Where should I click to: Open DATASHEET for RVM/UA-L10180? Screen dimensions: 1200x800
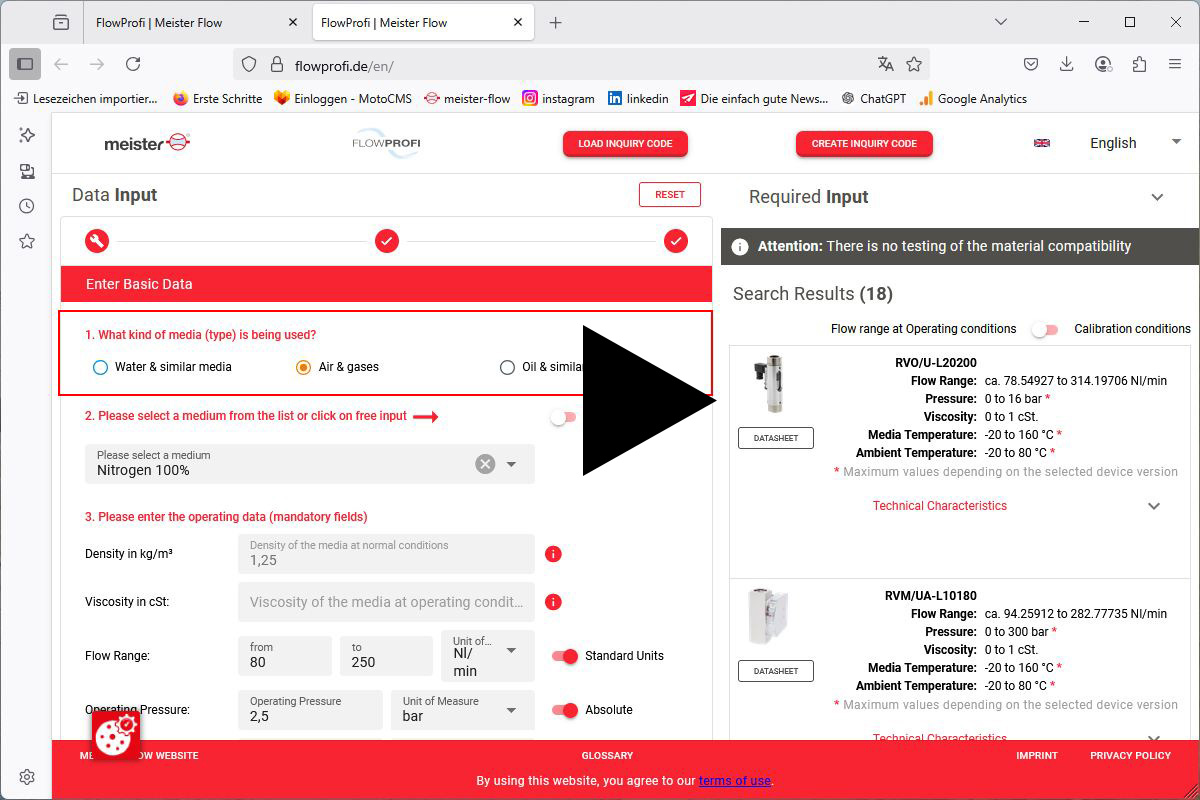[776, 671]
